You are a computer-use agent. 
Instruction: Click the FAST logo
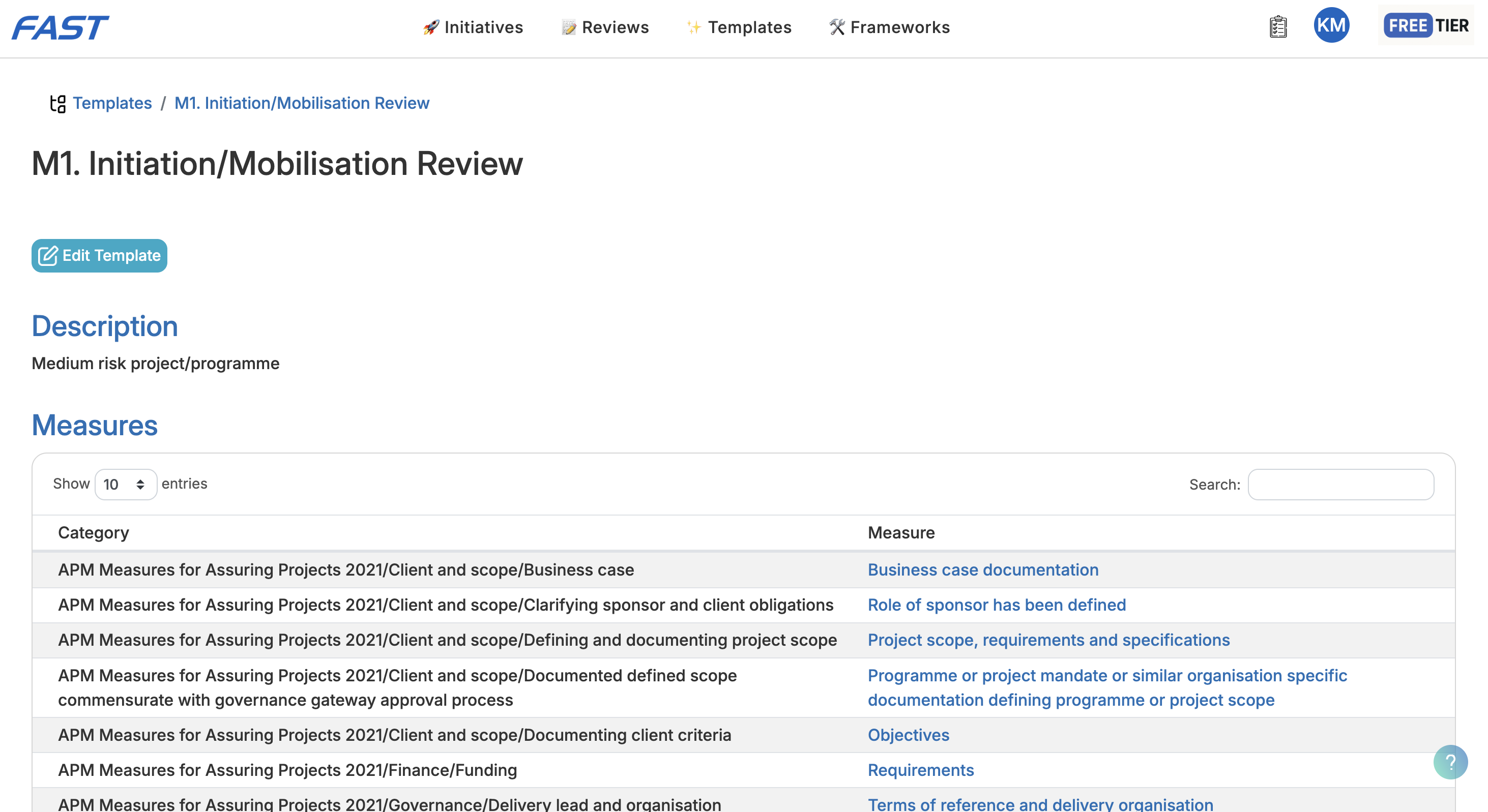[61, 27]
